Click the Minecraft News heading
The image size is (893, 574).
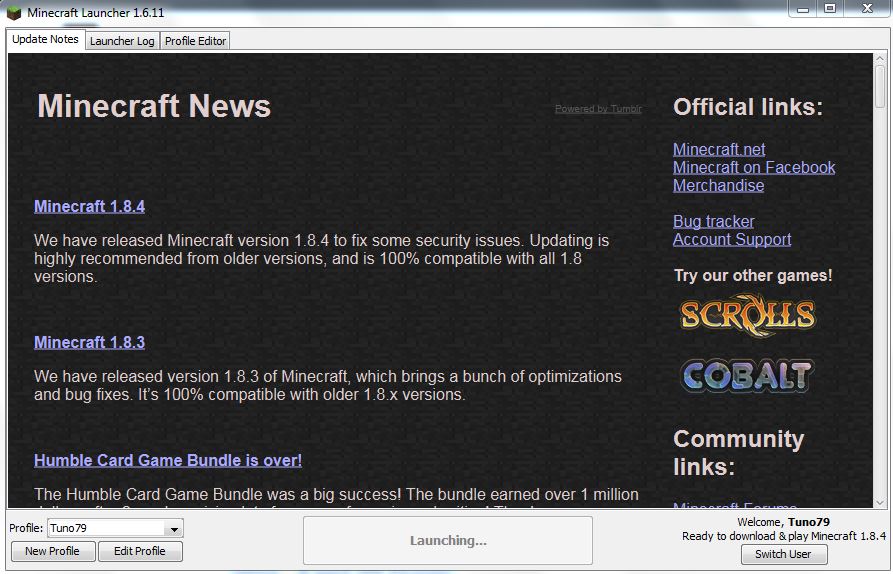(x=154, y=106)
